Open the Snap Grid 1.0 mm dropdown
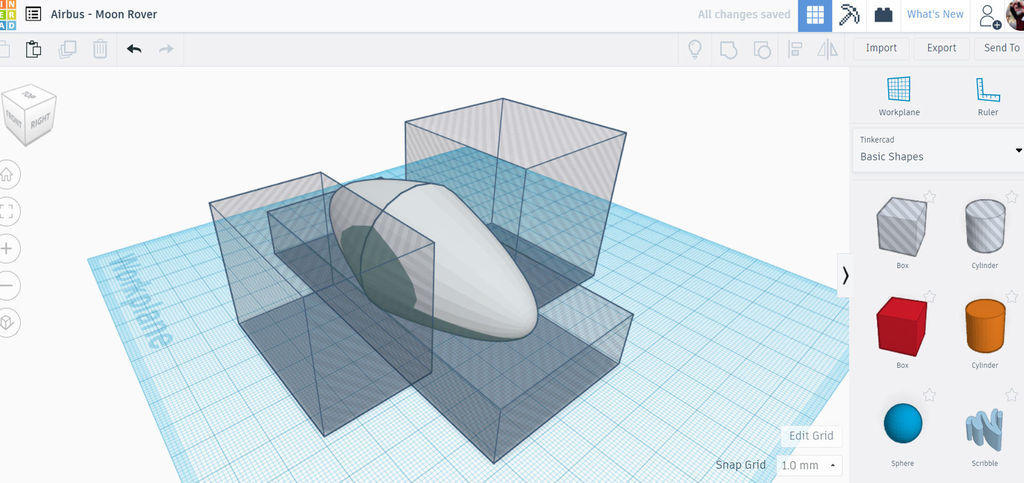1024x483 pixels. [x=809, y=465]
